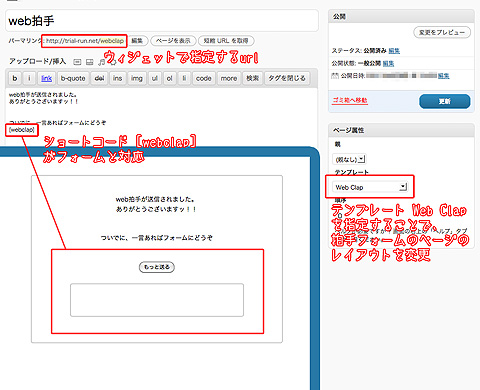Click the ins quicktag button

pos(117,78)
